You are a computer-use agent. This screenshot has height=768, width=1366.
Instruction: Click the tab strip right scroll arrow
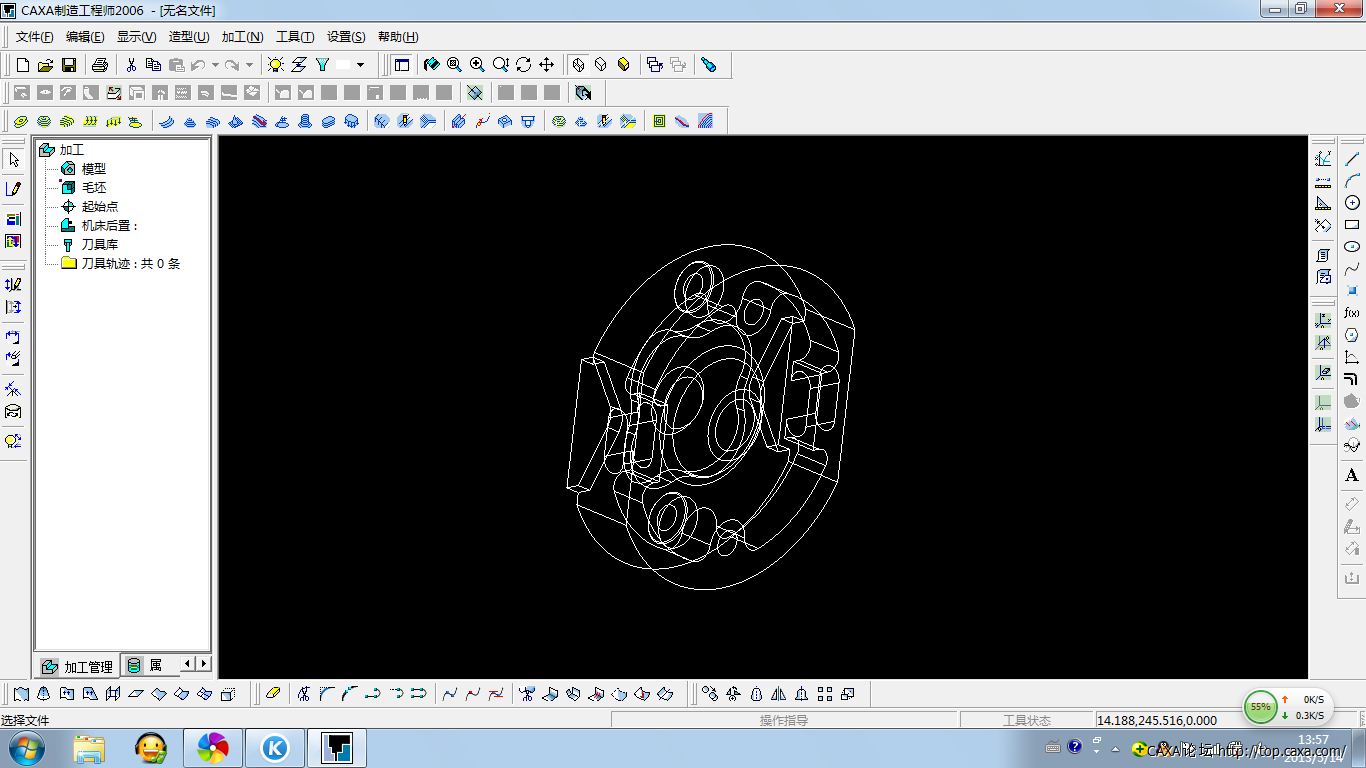pyautogui.click(x=204, y=664)
